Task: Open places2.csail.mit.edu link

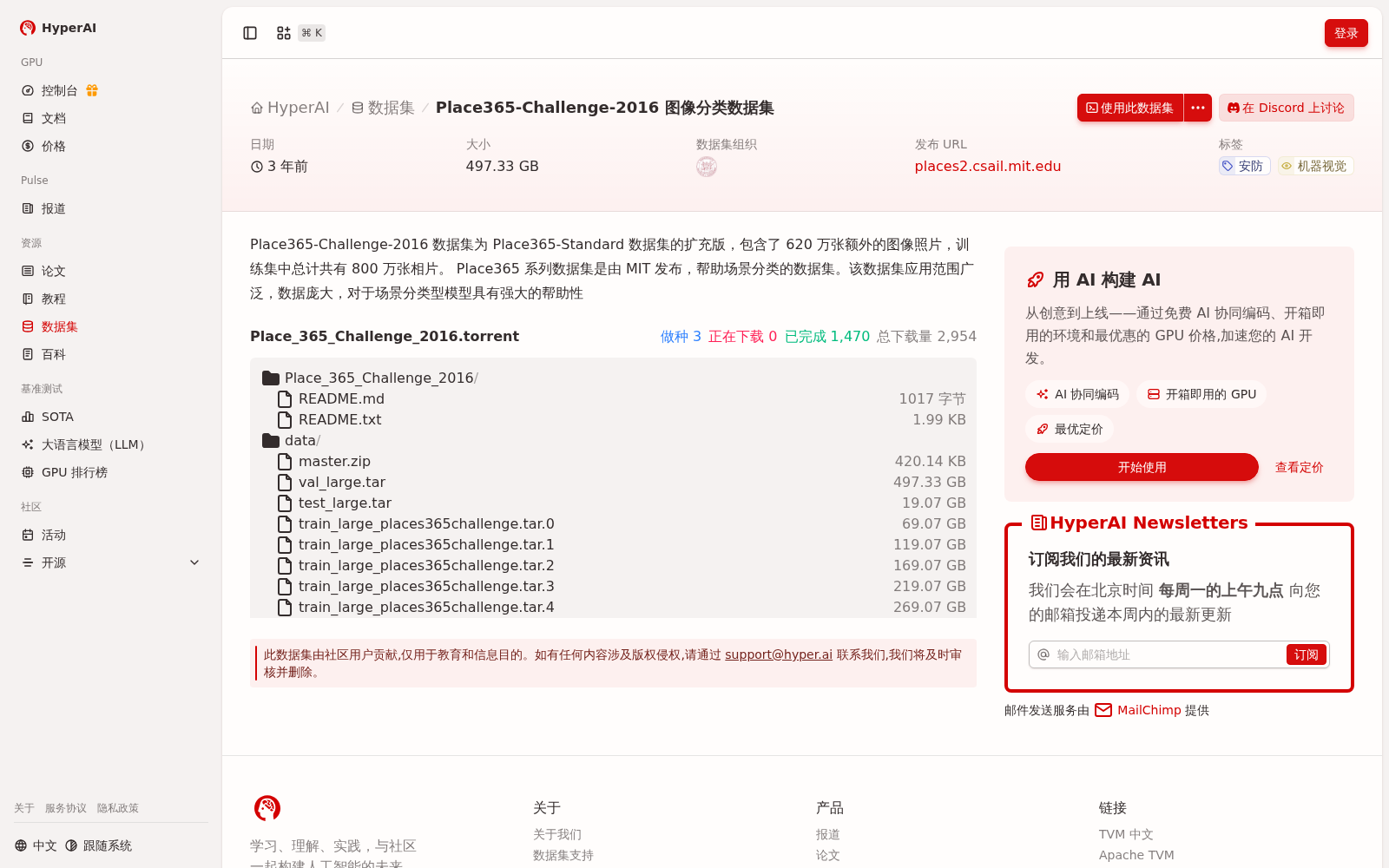Action: click(x=987, y=166)
